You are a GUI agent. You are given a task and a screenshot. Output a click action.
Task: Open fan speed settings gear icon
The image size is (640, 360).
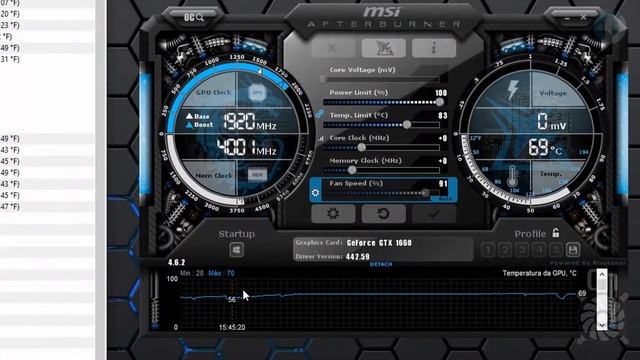[x=316, y=193]
